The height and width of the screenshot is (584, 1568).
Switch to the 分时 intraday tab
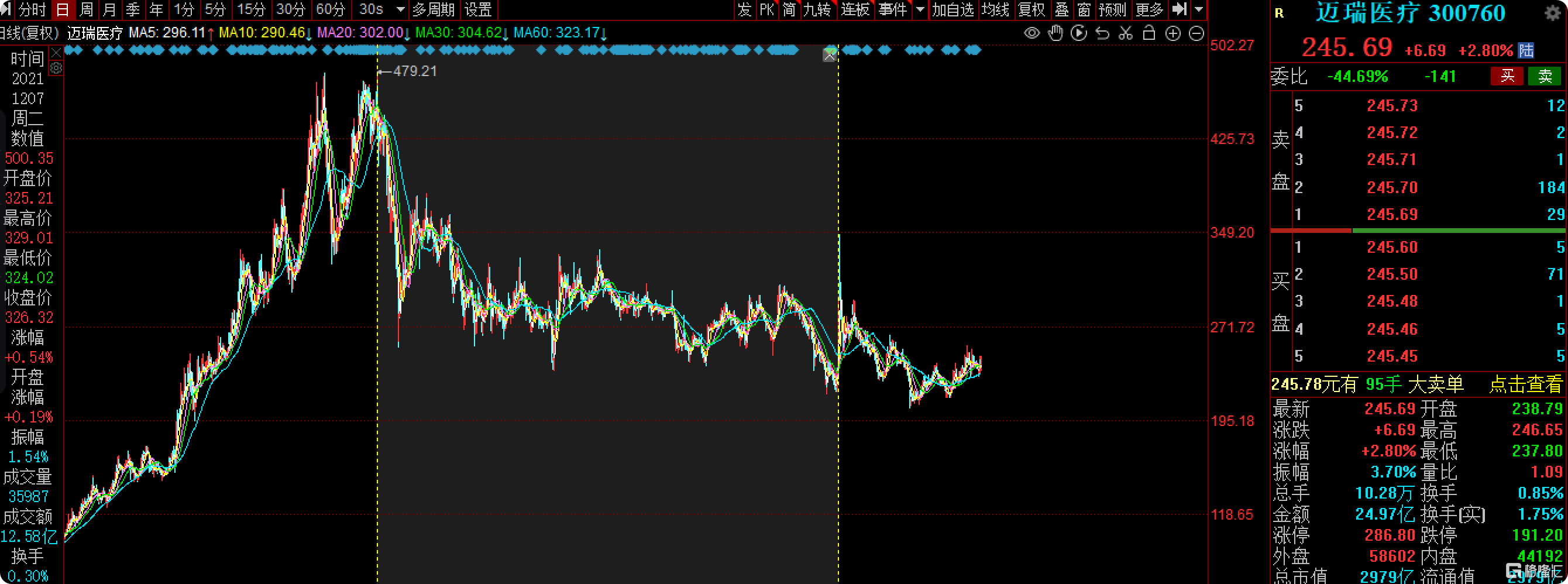coord(32,10)
